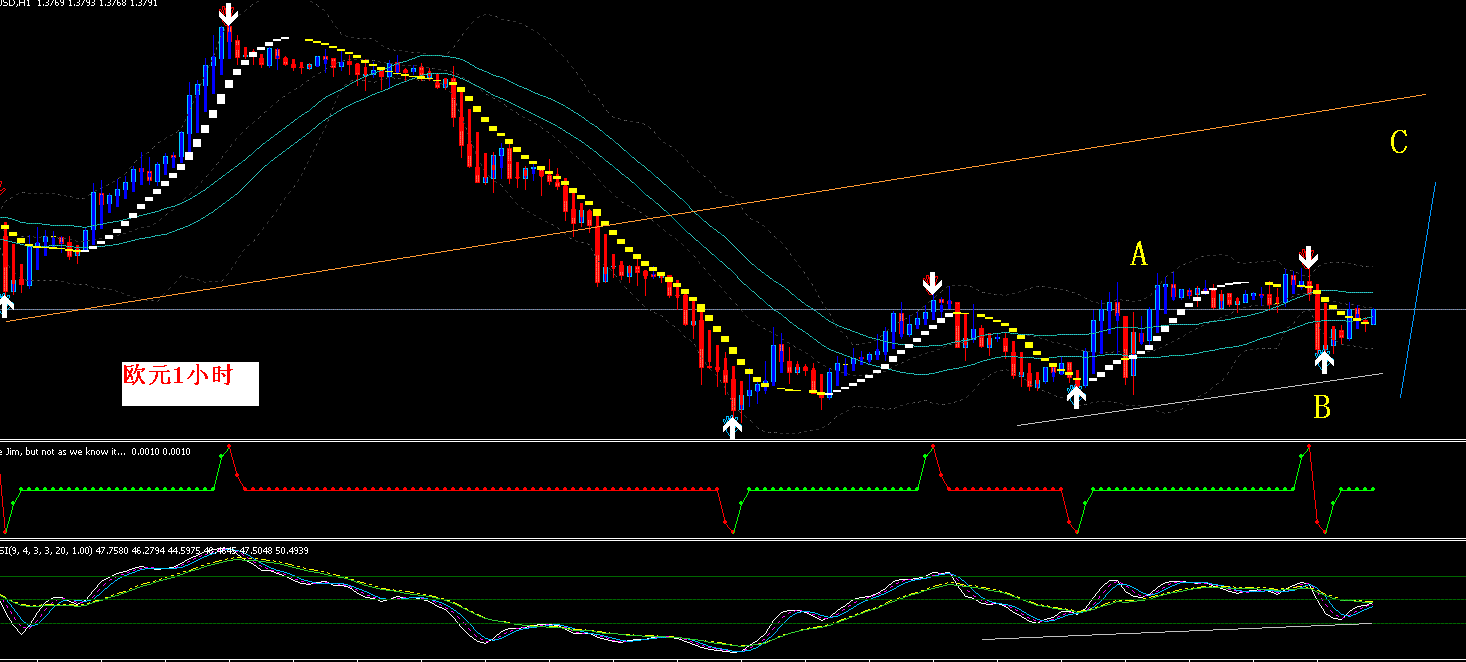This screenshot has width=1466, height=662.
Task: Select the white trendline in the bottom oscillator panel
Action: pos(1178,632)
